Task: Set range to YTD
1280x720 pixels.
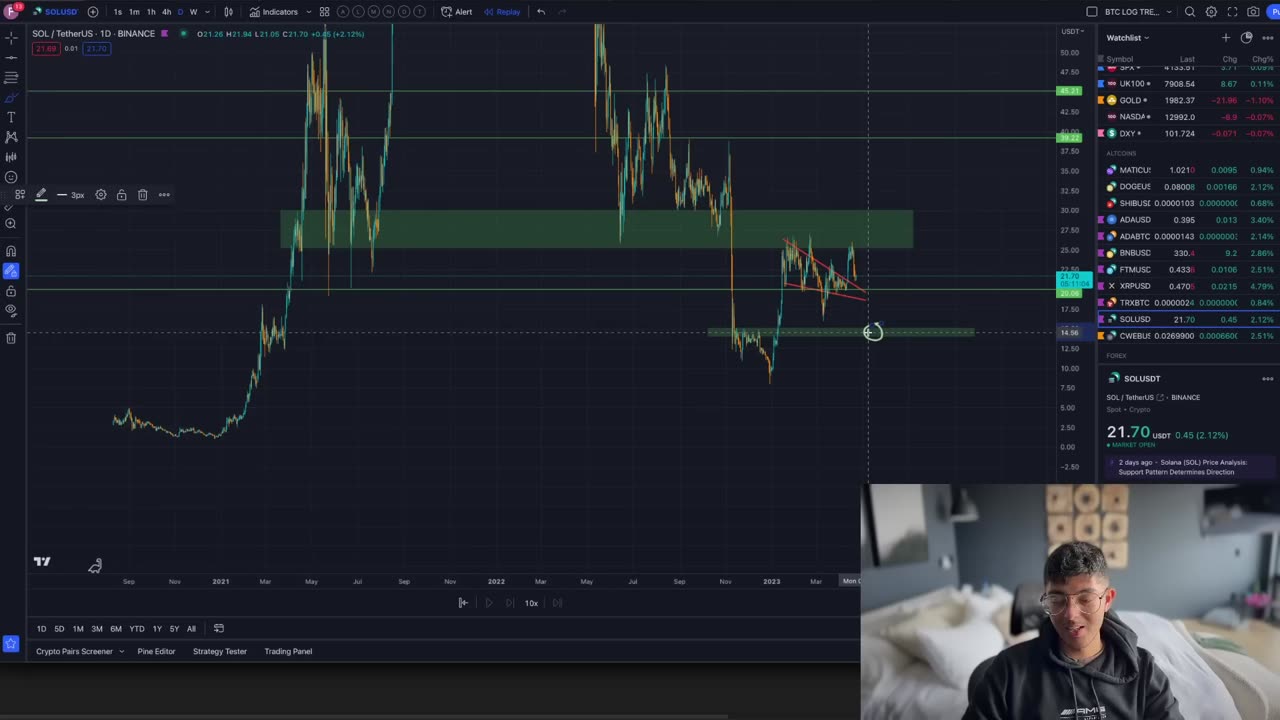Action: [137, 629]
